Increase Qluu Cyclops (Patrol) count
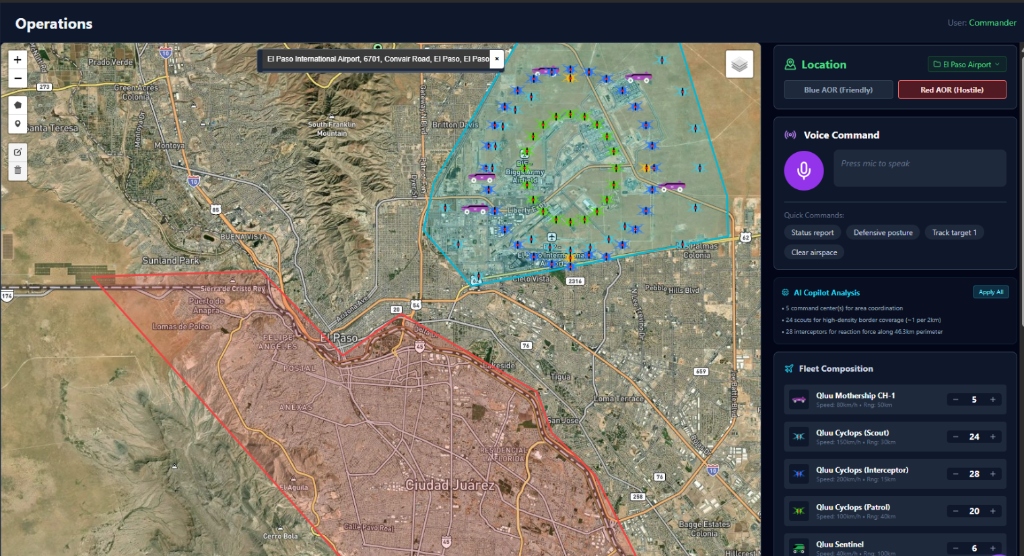This screenshot has width=1024, height=556. tap(993, 511)
